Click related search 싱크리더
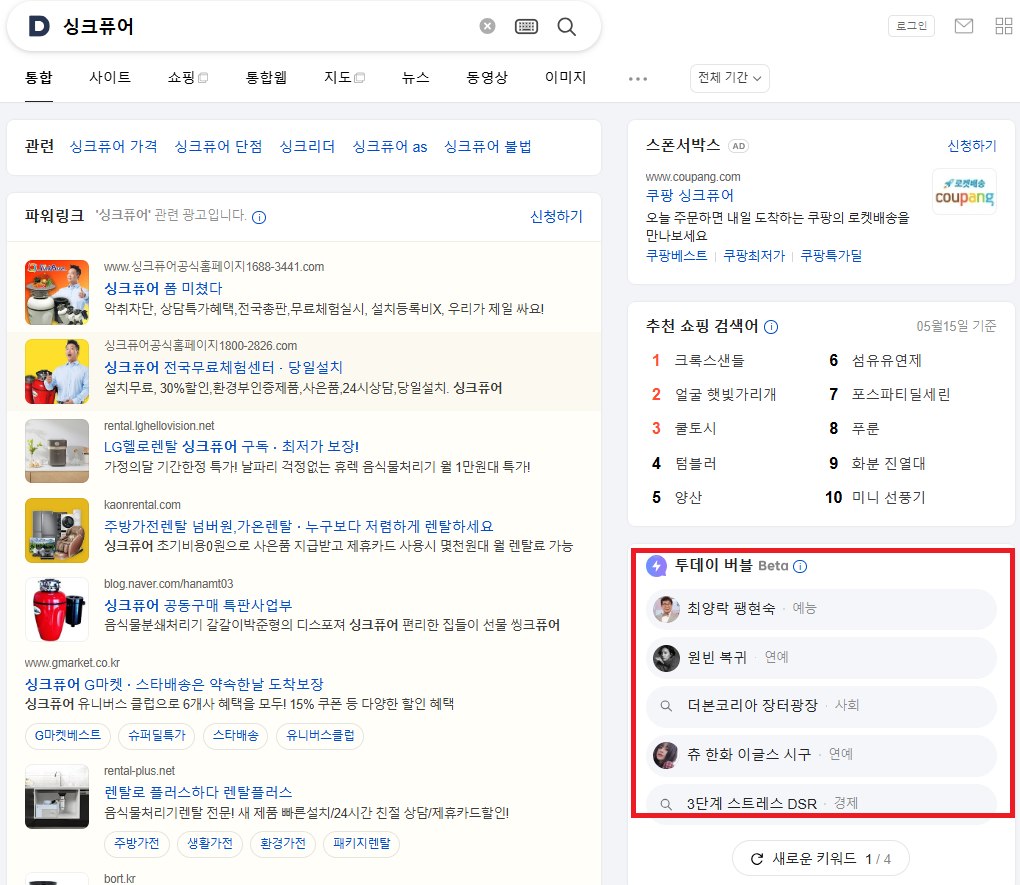Image resolution: width=1020 pixels, height=885 pixels. point(307,146)
